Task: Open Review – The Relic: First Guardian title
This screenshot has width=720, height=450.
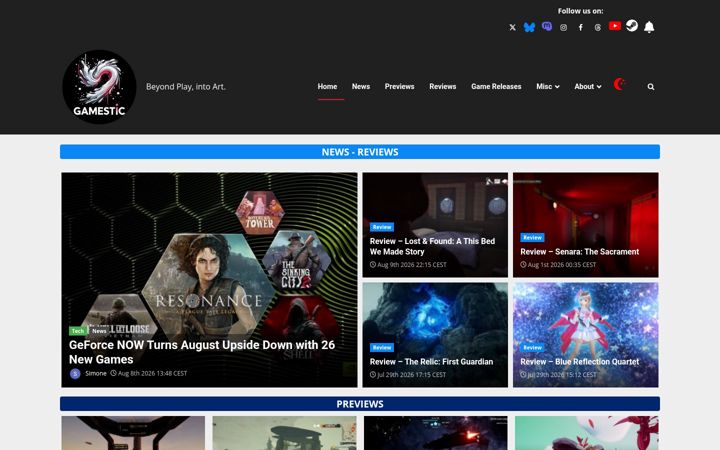Action: point(431,362)
